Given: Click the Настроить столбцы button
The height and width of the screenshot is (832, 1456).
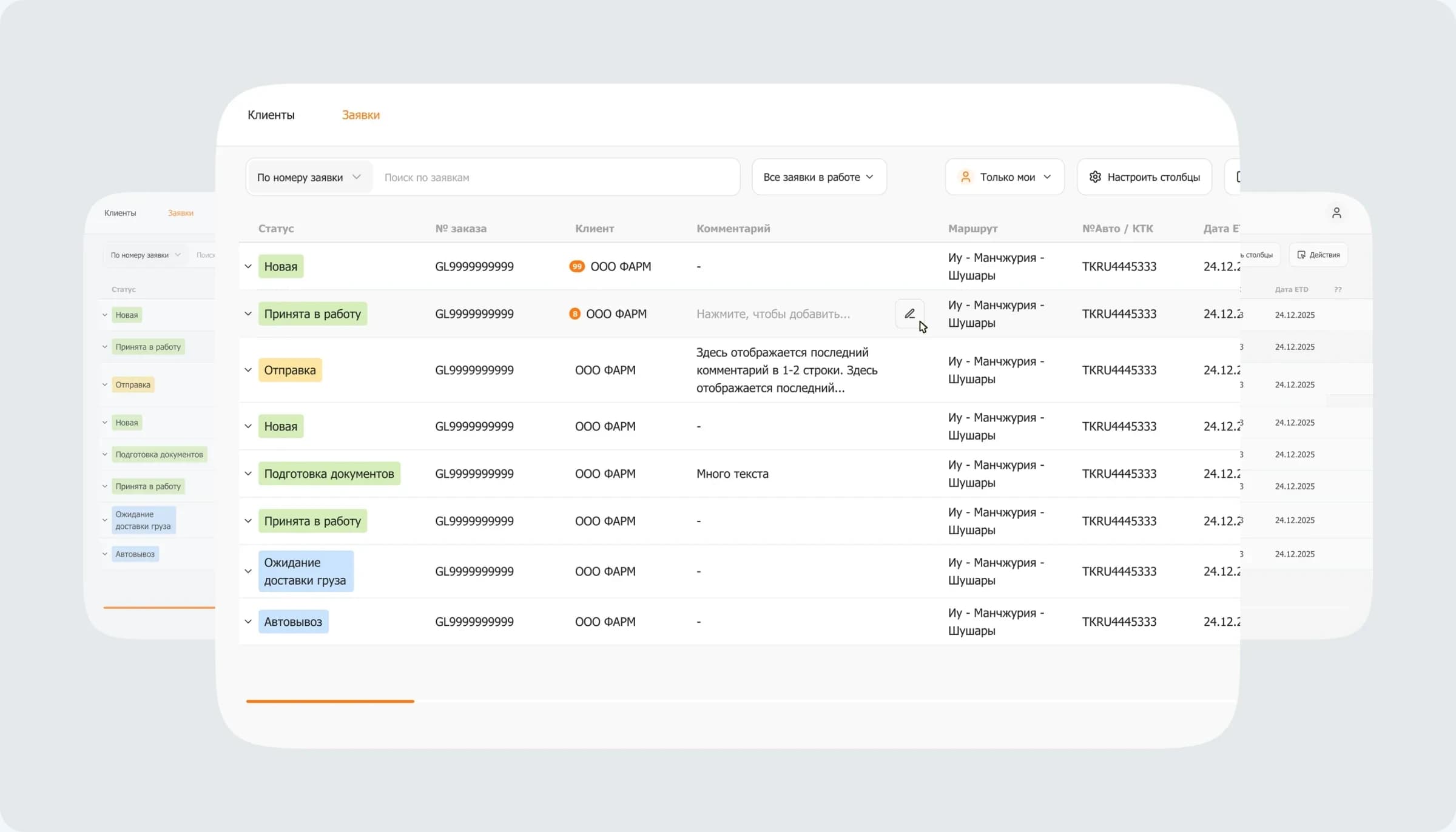Looking at the screenshot, I should tap(1144, 177).
